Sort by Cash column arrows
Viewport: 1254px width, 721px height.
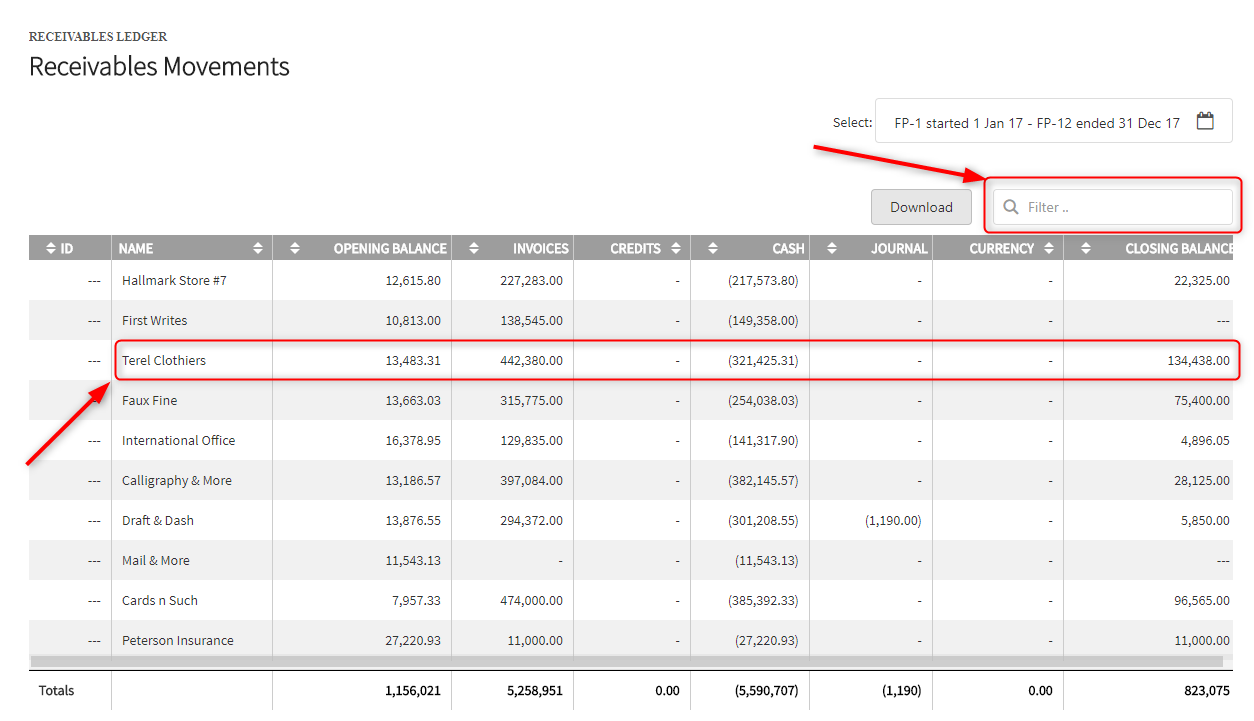point(712,248)
